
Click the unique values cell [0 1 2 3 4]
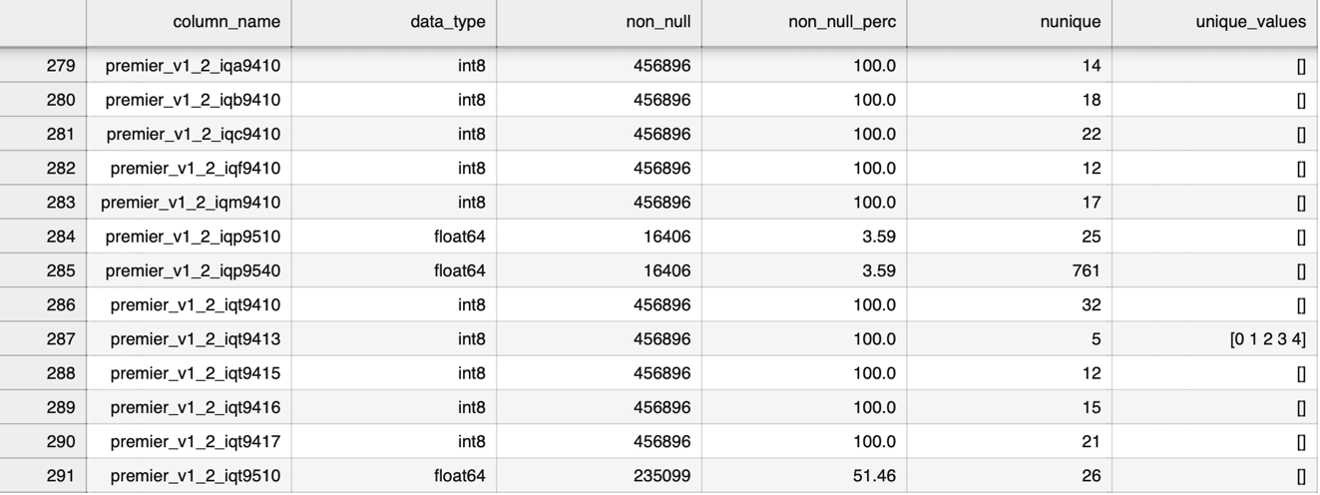point(1268,339)
